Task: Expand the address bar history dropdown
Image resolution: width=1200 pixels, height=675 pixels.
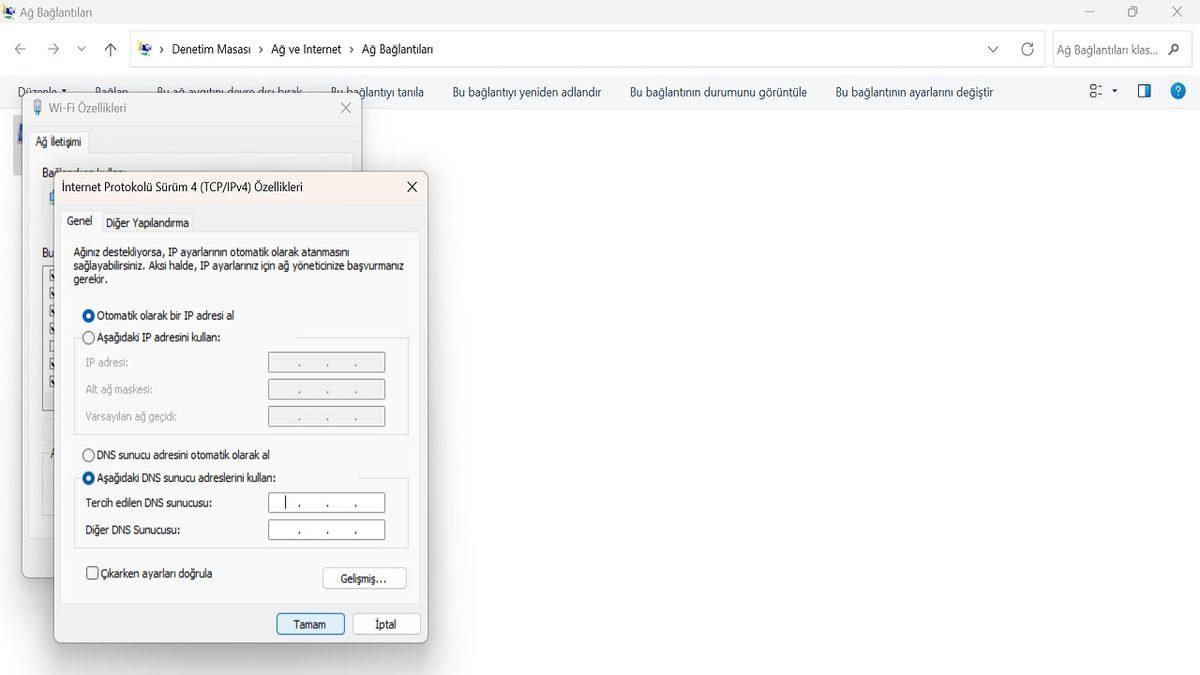Action: click(992, 49)
